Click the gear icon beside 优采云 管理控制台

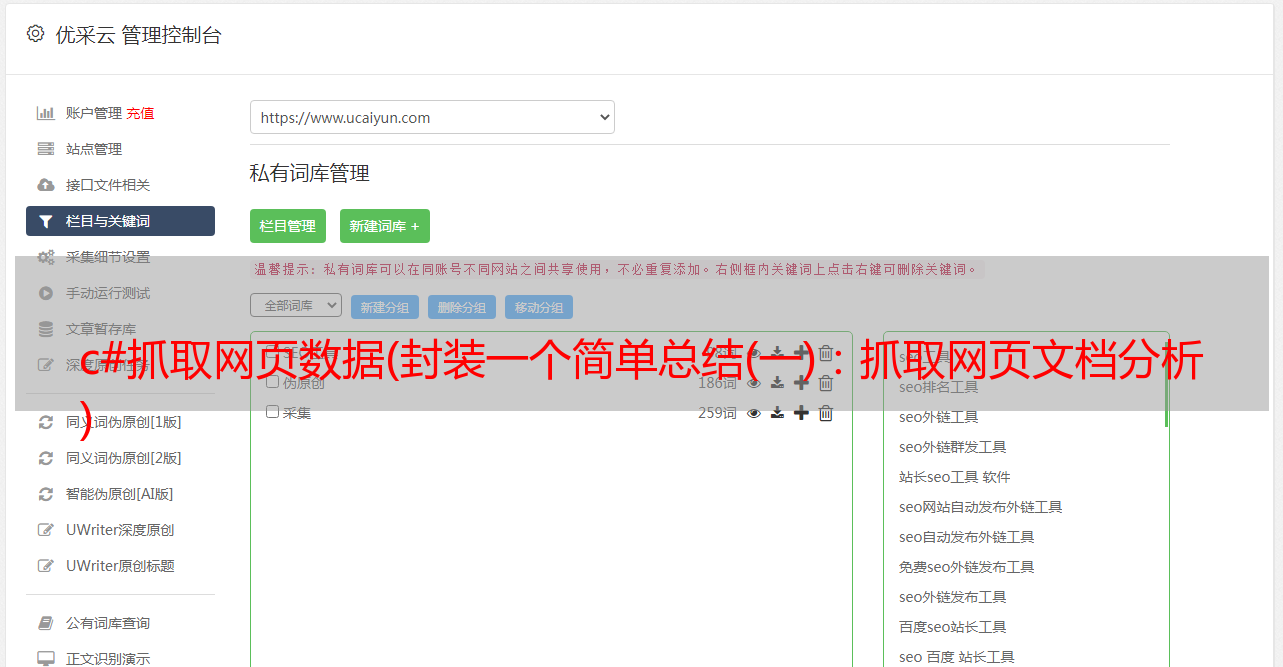coord(35,34)
